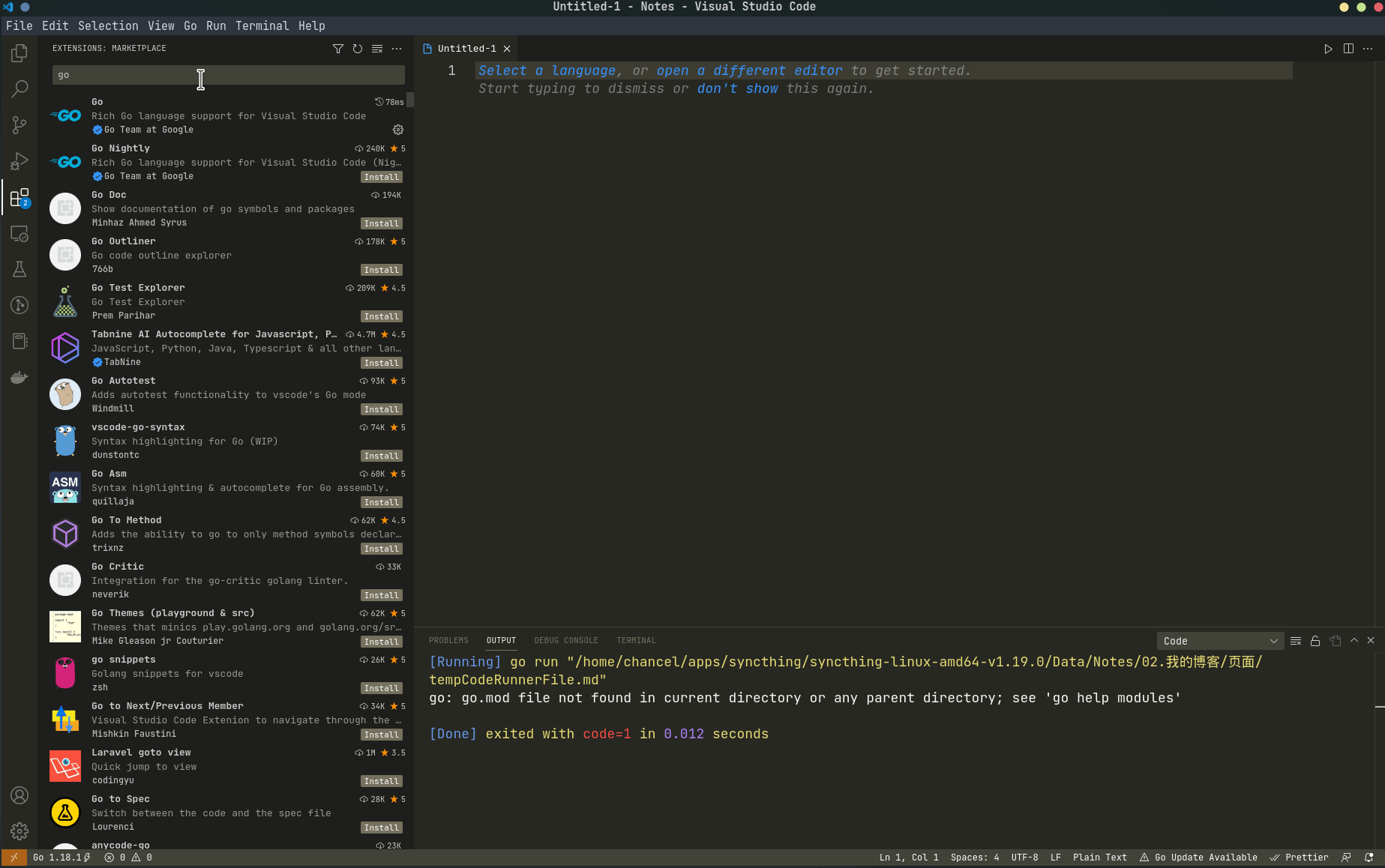Open the Docker view in activity bar
Viewport: 1385px width, 868px height.
coord(19,377)
